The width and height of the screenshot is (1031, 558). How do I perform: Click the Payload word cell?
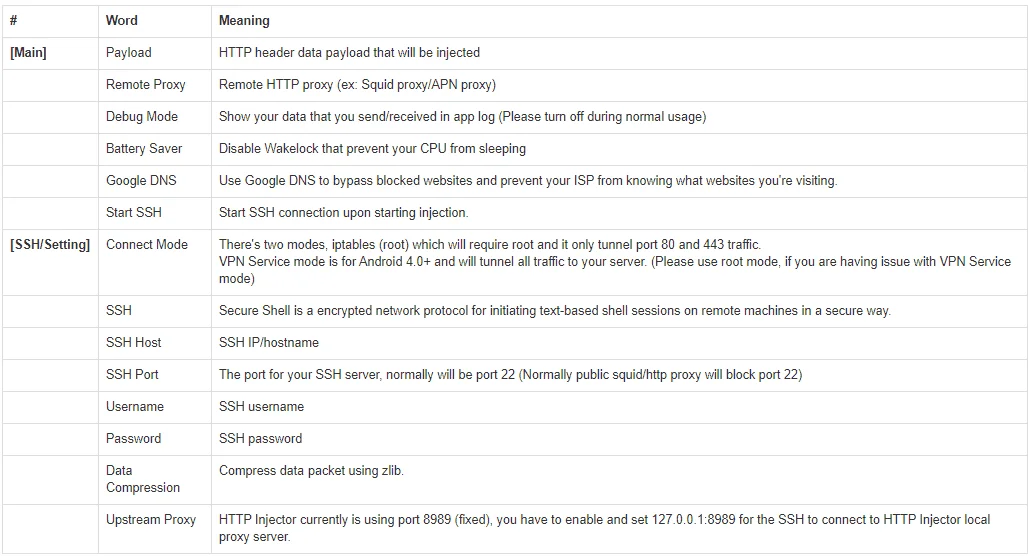pos(128,53)
